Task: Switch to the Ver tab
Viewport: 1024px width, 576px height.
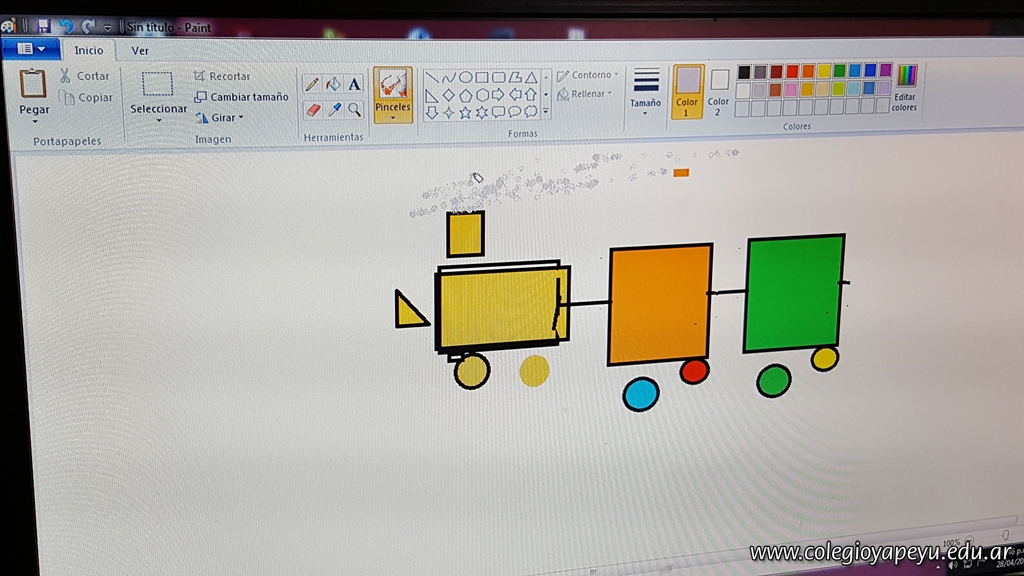Action: click(x=141, y=51)
